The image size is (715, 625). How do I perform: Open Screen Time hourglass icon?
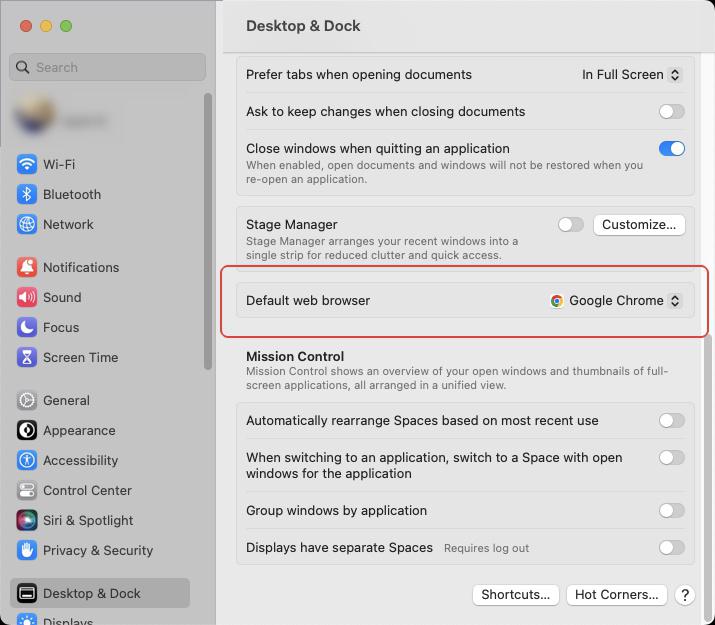point(26,357)
